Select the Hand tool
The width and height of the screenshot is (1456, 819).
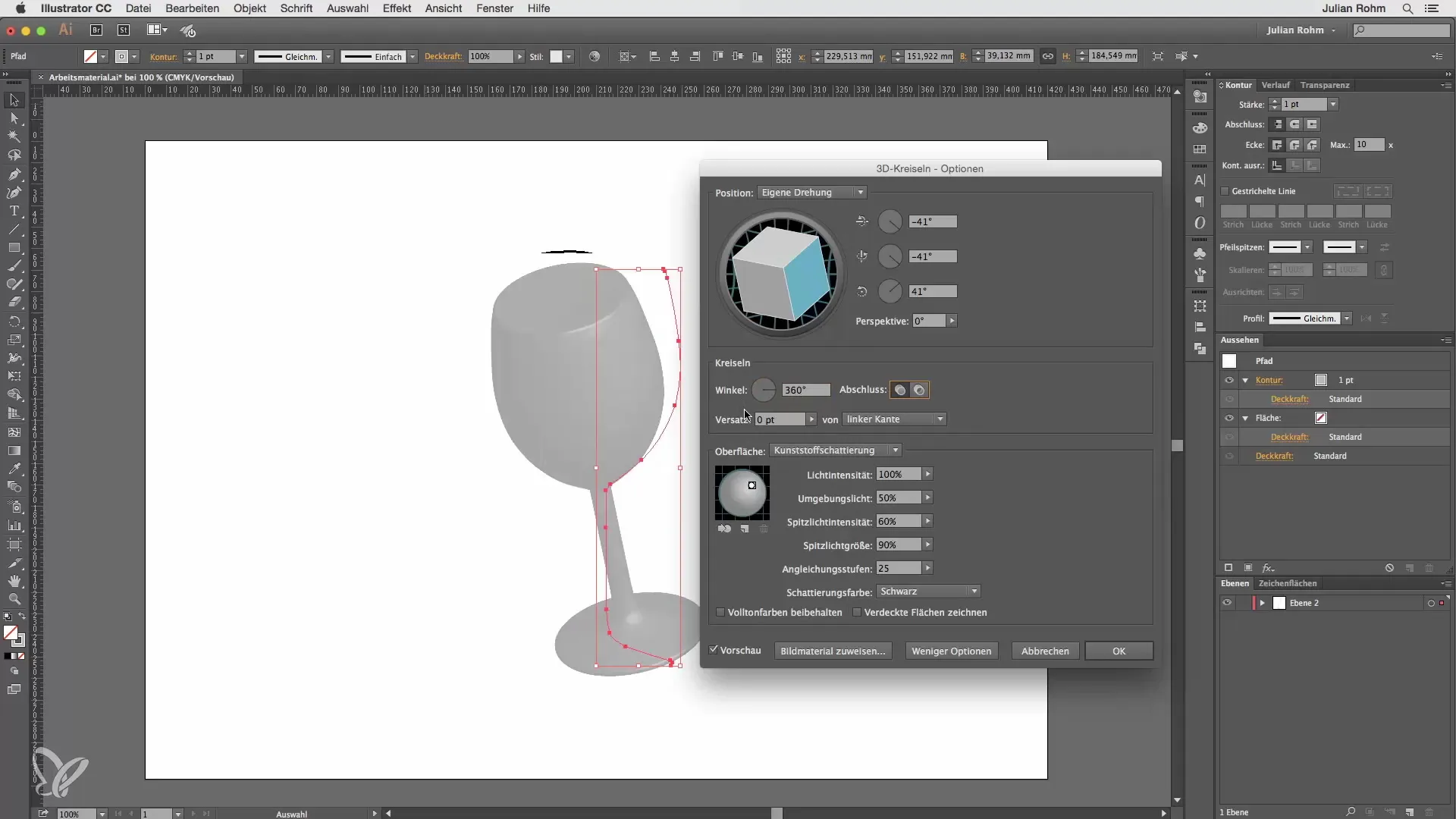[x=14, y=581]
